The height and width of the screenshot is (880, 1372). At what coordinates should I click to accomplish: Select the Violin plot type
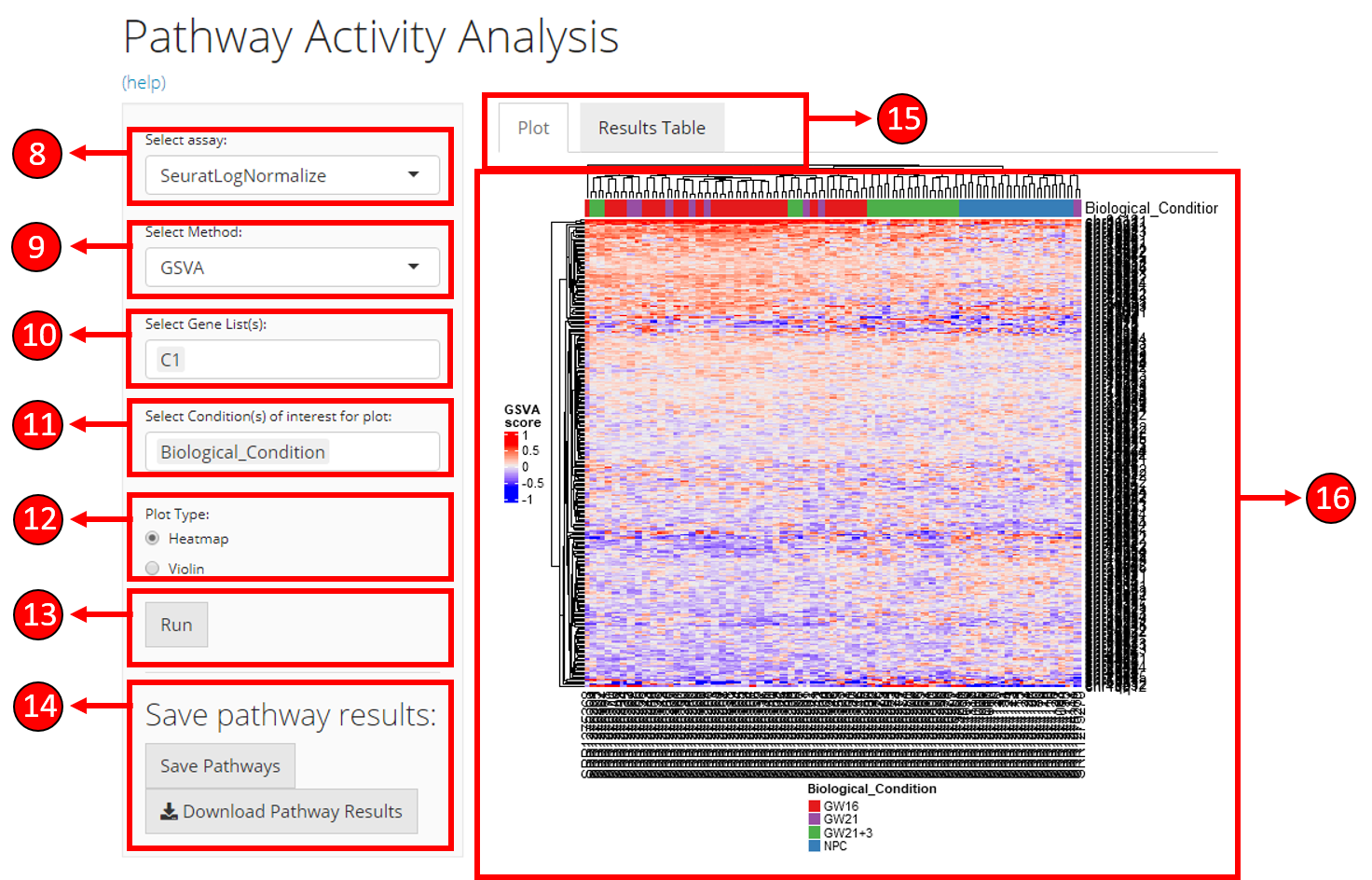pyautogui.click(x=153, y=569)
